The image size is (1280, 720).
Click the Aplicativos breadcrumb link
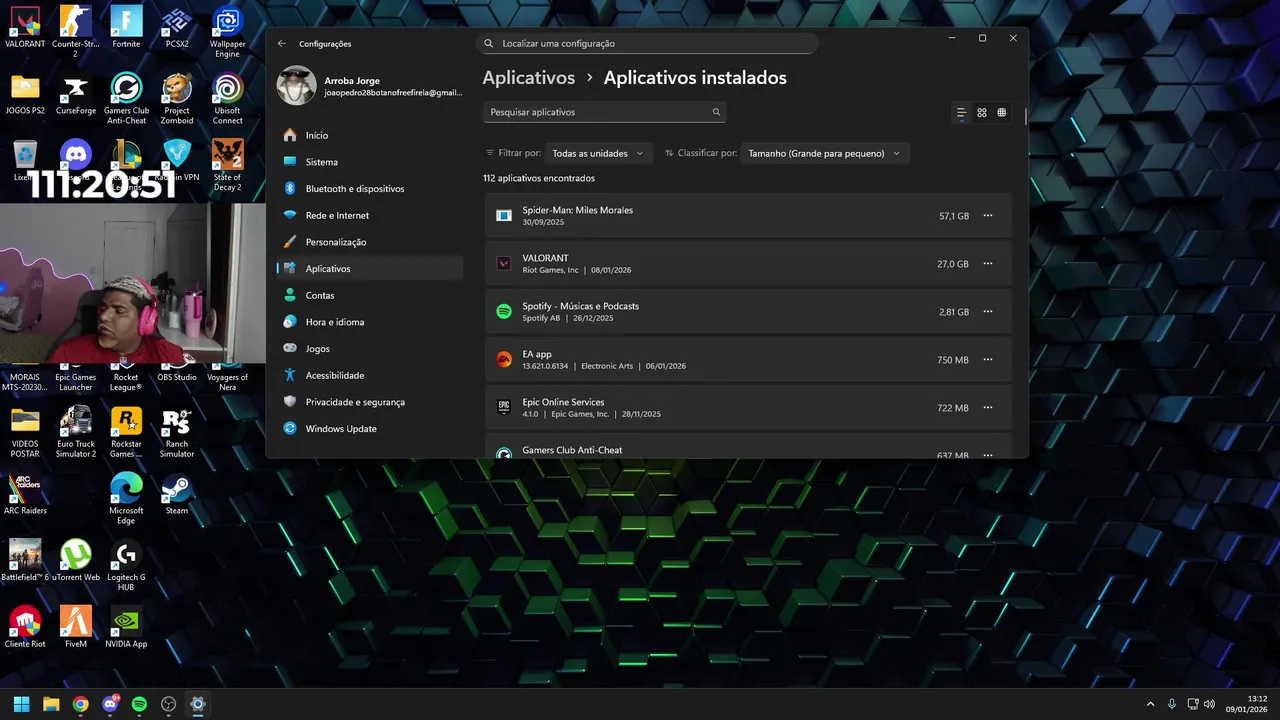[x=529, y=78]
